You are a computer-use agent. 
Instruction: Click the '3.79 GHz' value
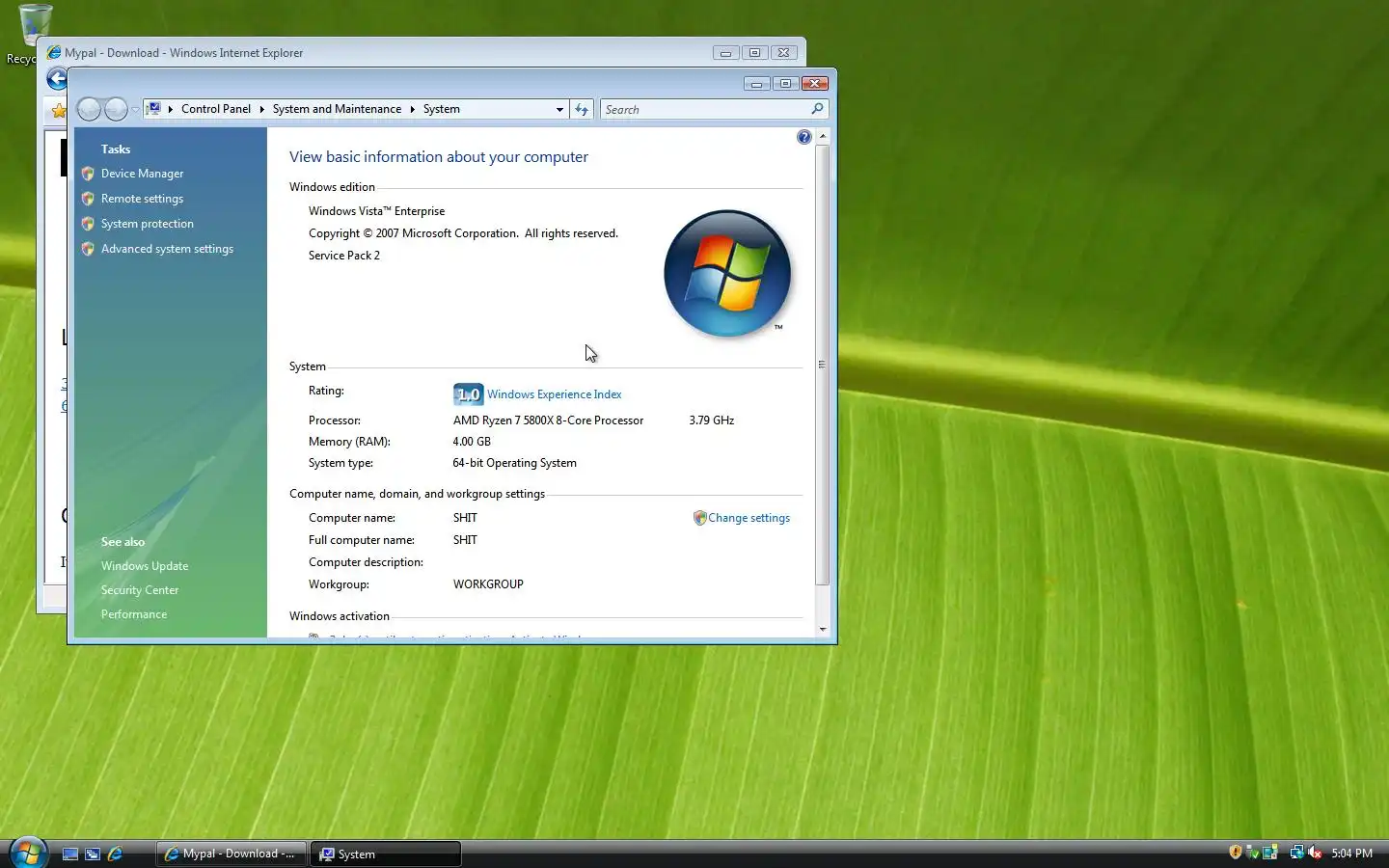(712, 420)
